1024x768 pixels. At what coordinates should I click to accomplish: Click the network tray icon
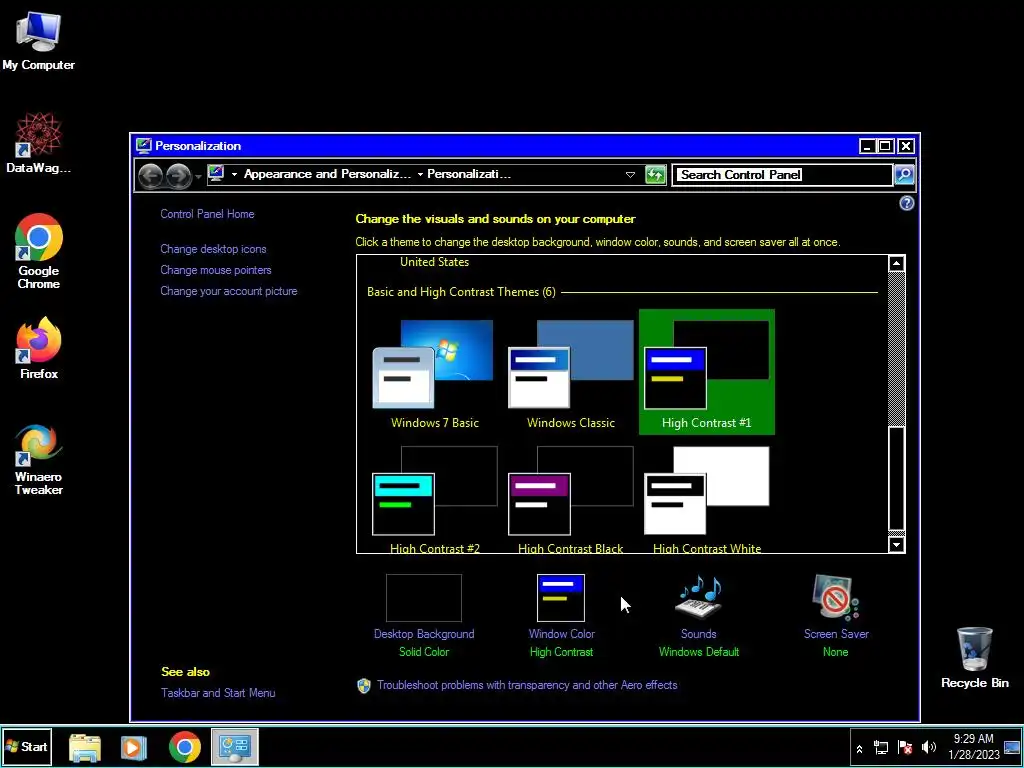881,748
